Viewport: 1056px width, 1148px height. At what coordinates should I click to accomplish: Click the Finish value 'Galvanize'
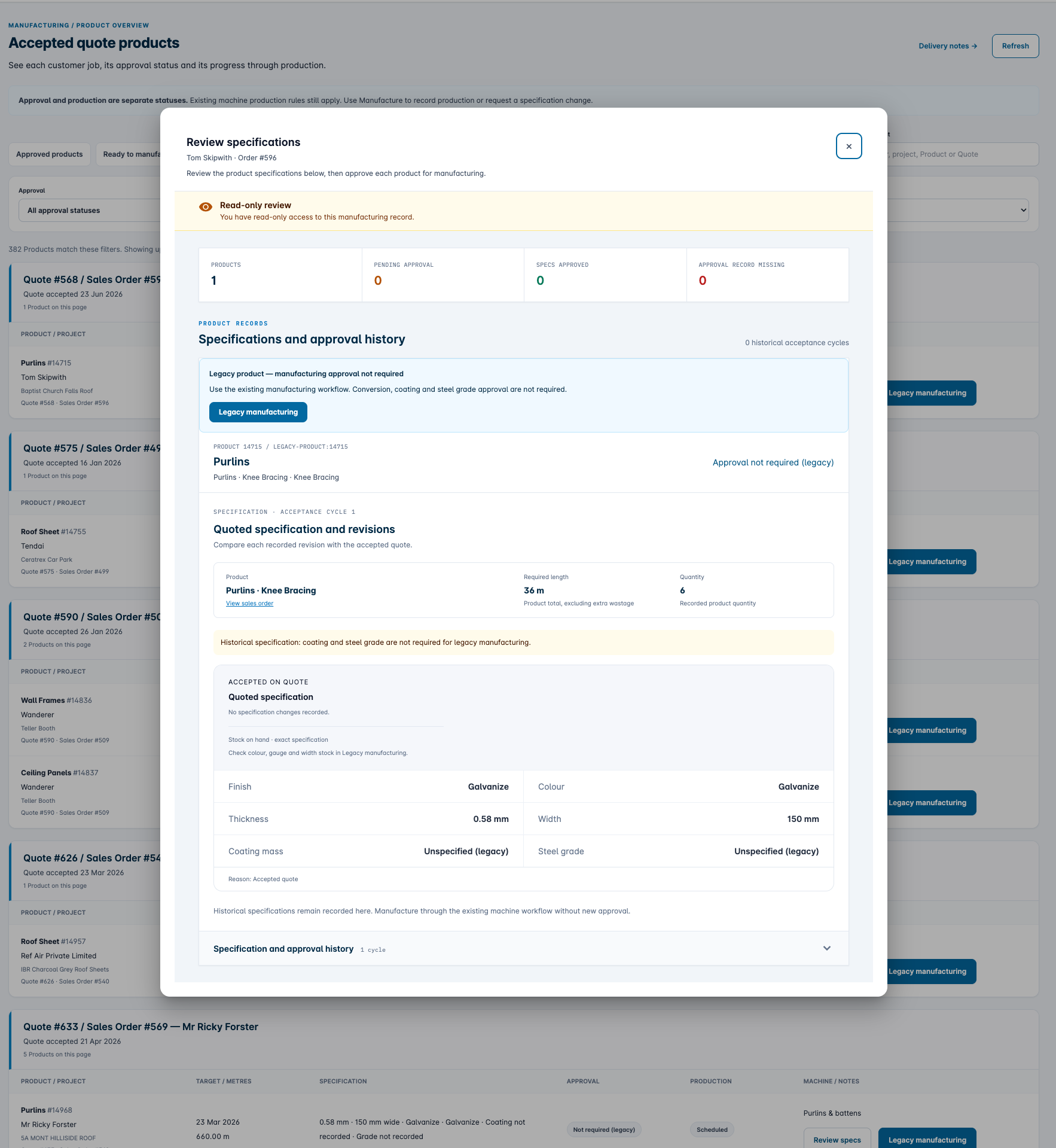click(489, 787)
